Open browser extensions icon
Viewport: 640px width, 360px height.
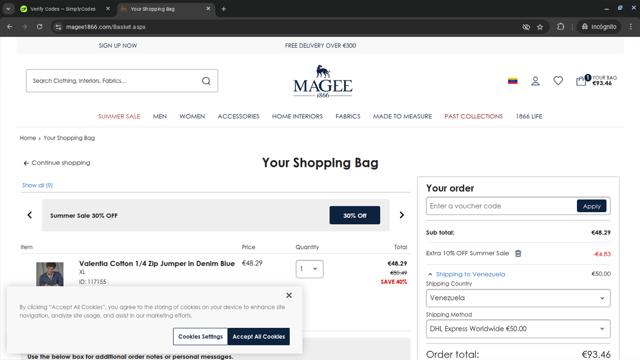[x=560, y=27]
